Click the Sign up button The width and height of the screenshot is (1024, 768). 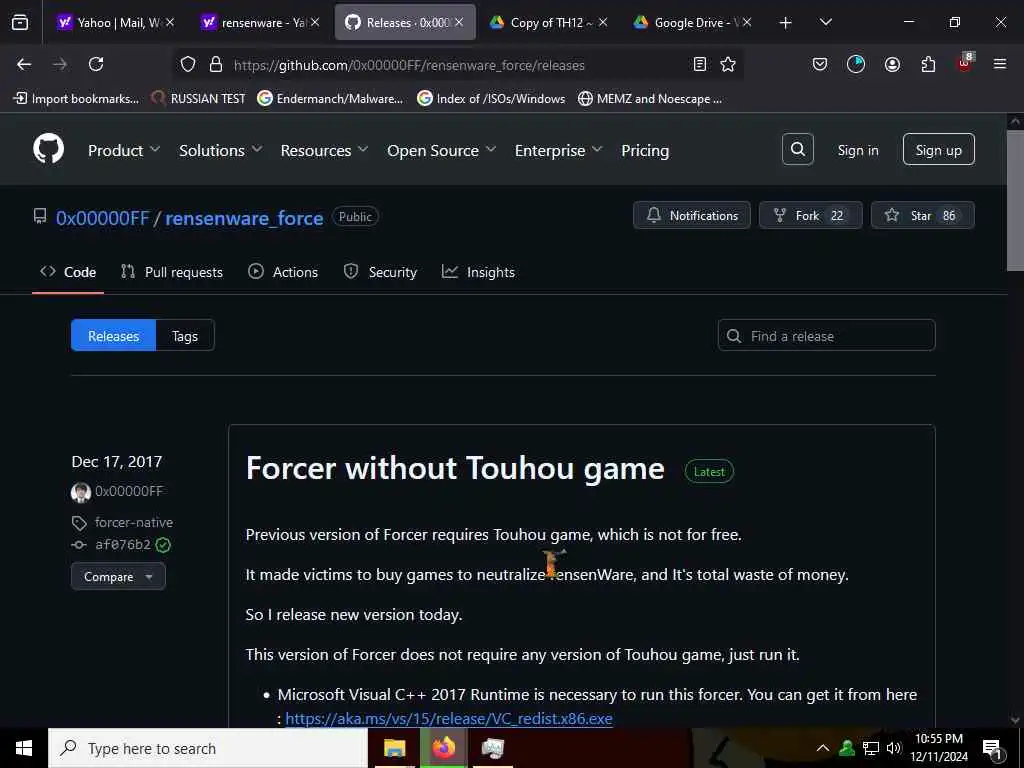[938, 150]
